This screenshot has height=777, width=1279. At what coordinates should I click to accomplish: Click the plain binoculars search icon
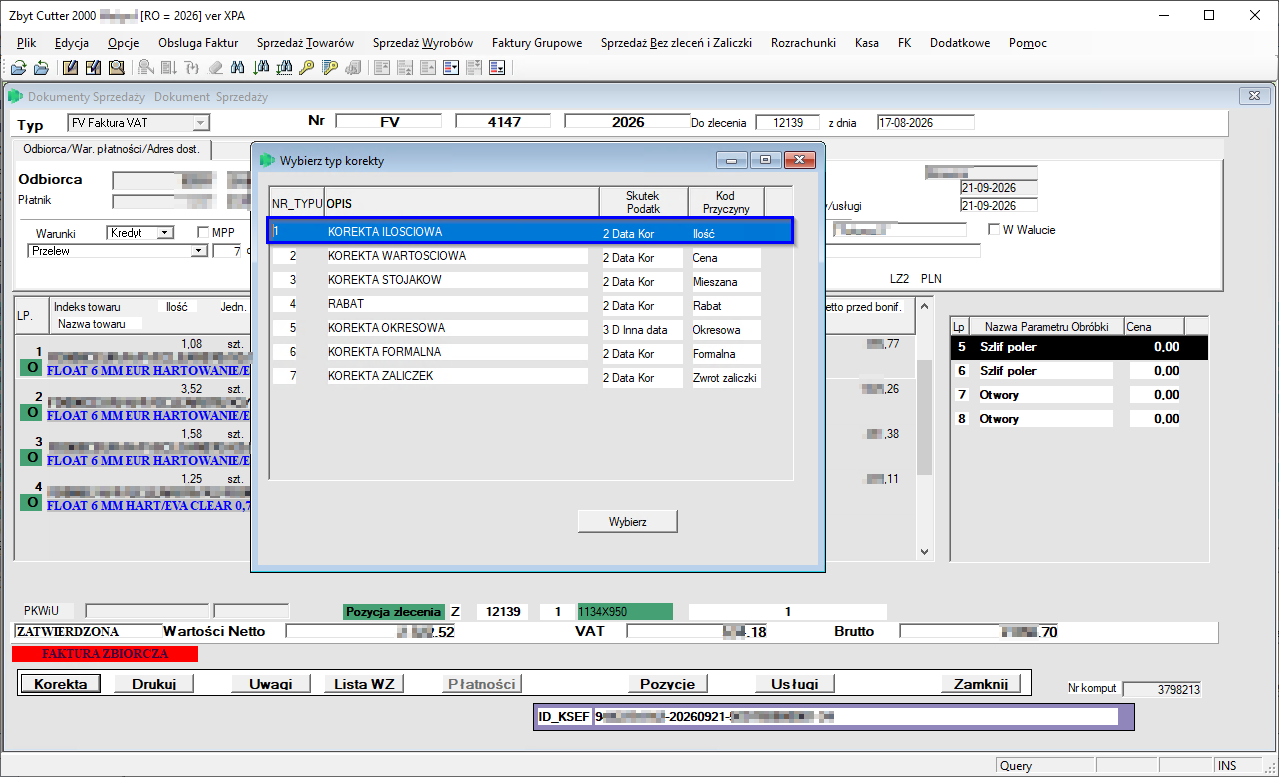(239, 68)
